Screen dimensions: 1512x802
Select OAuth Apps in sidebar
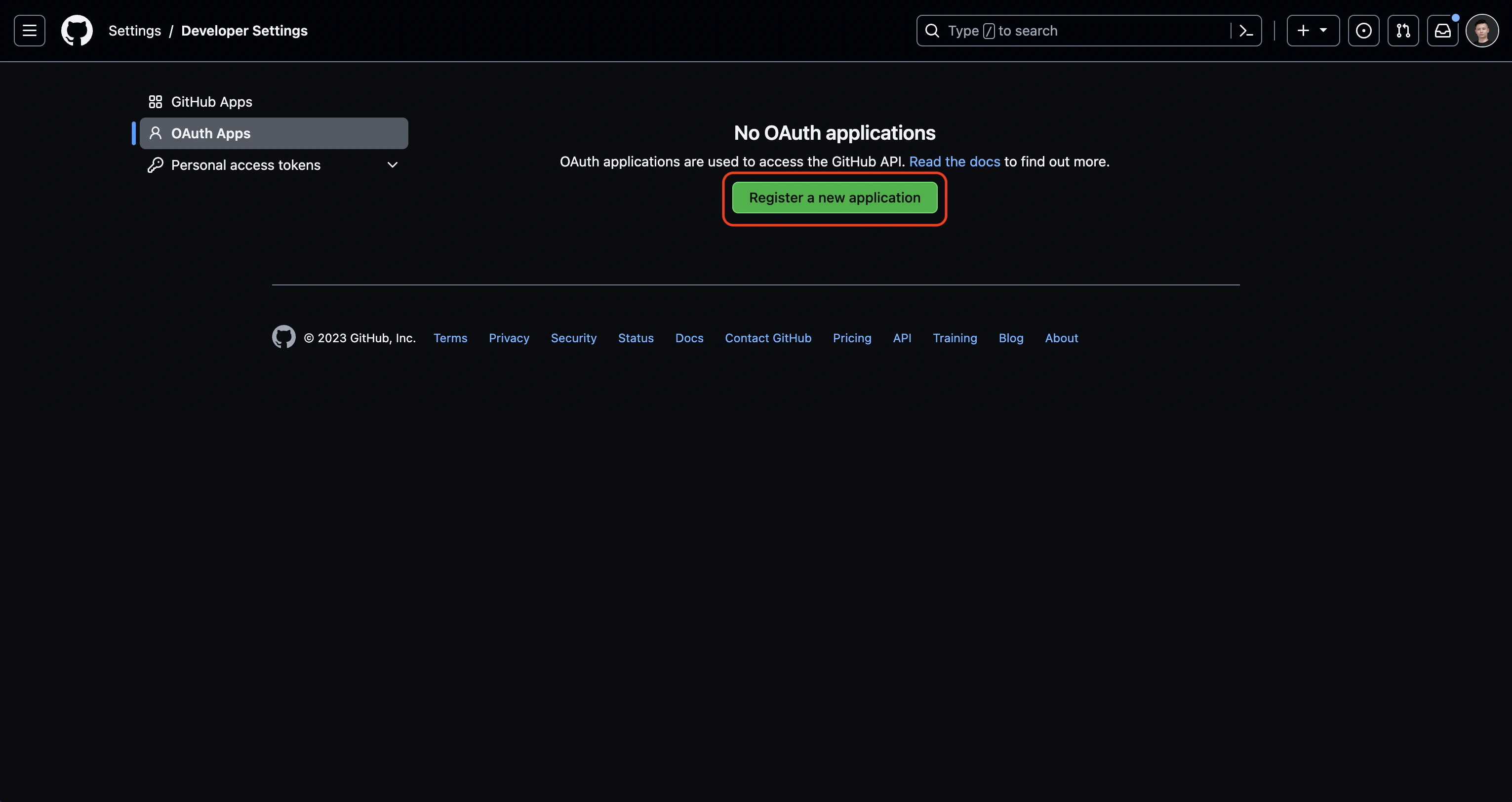pyautogui.click(x=274, y=133)
